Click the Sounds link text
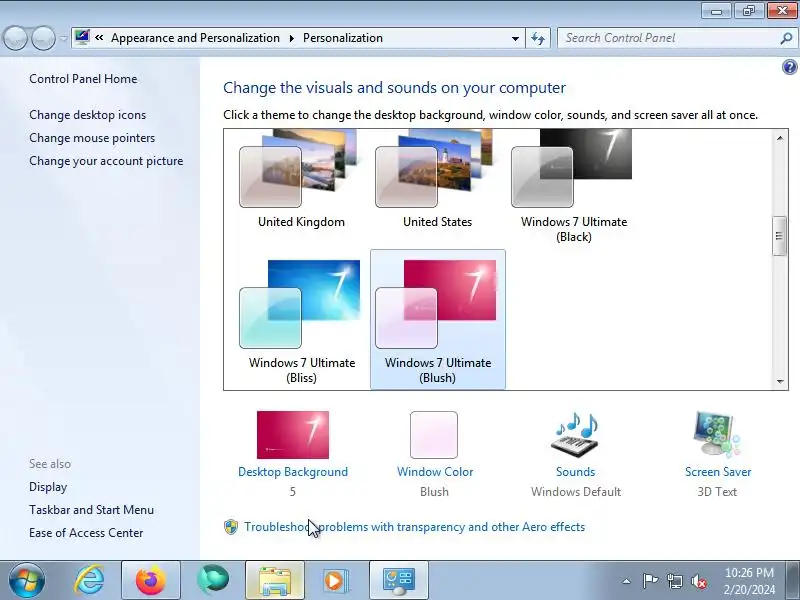 (576, 472)
